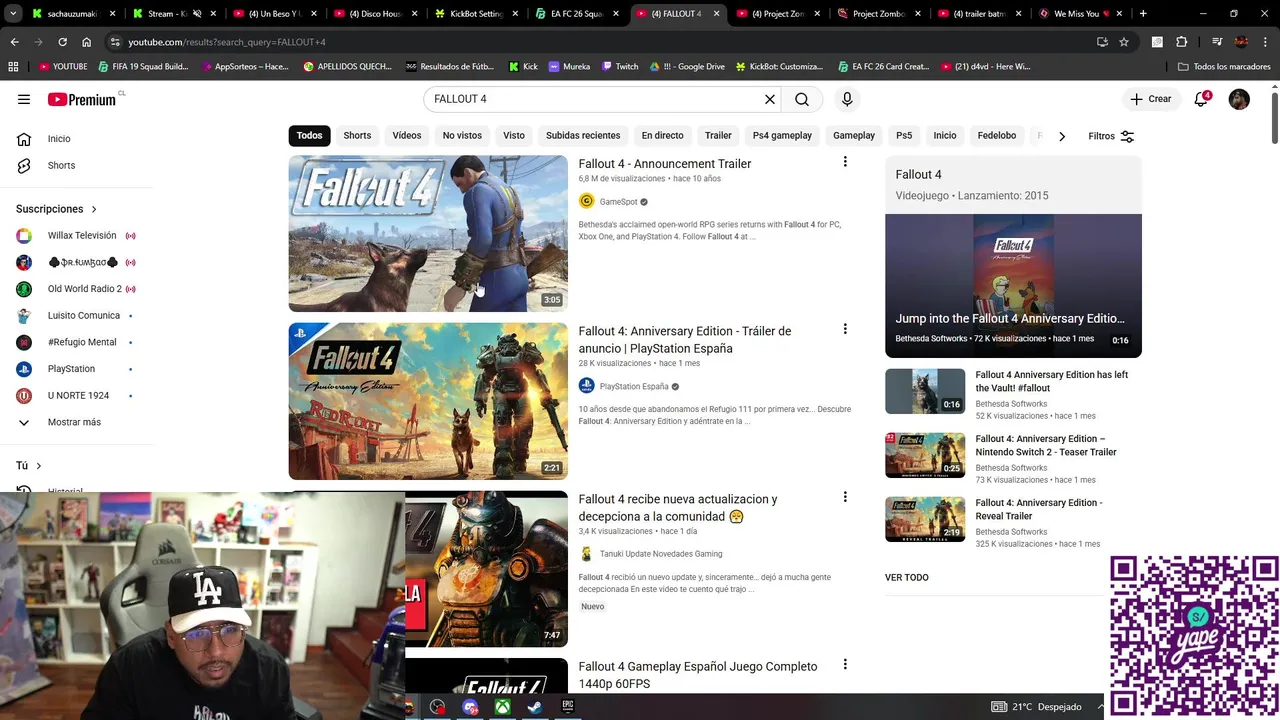Select the Vídeos filter chip
This screenshot has width=1280, height=720.
[407, 135]
